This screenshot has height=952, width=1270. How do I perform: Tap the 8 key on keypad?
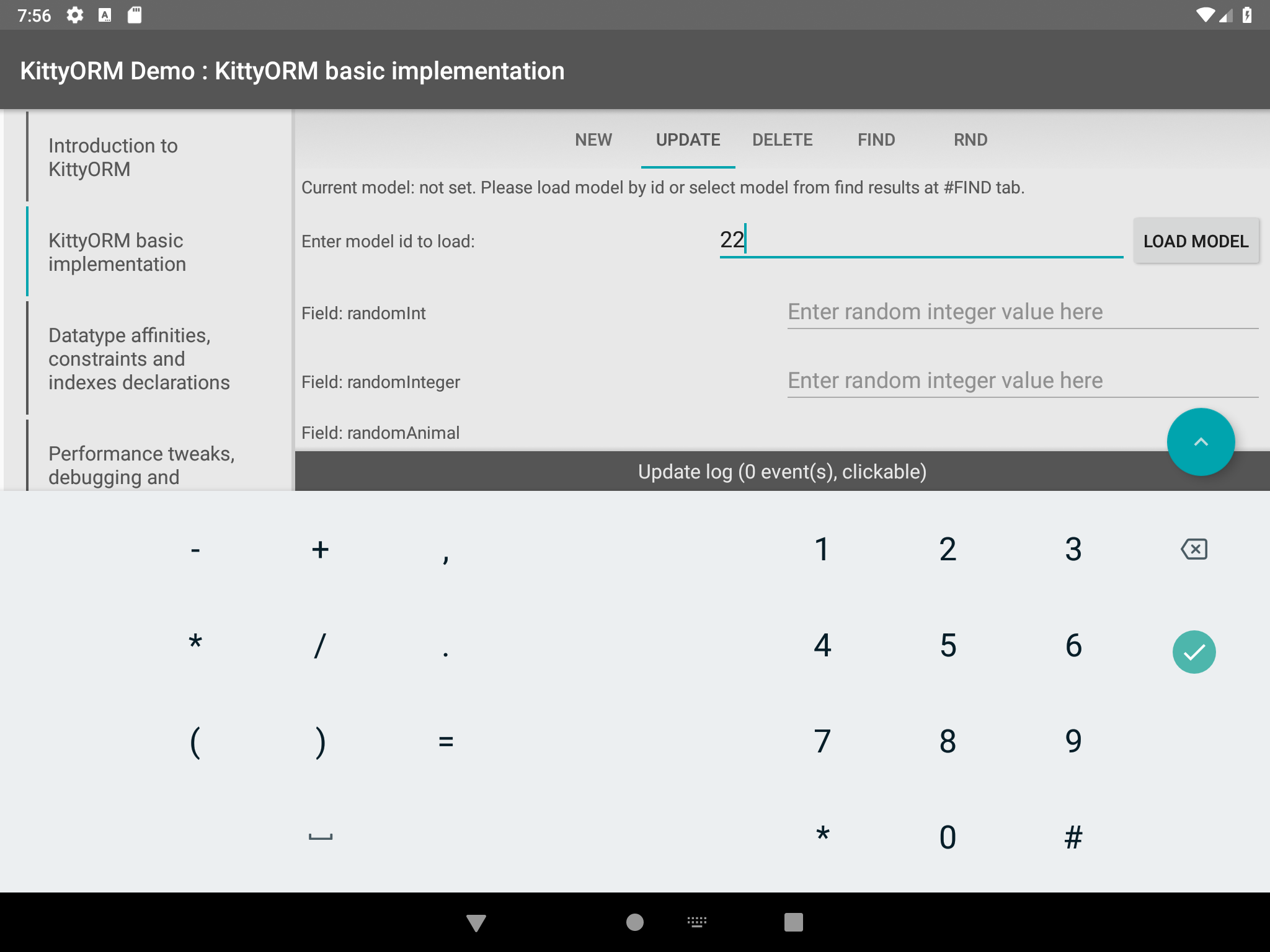point(948,741)
